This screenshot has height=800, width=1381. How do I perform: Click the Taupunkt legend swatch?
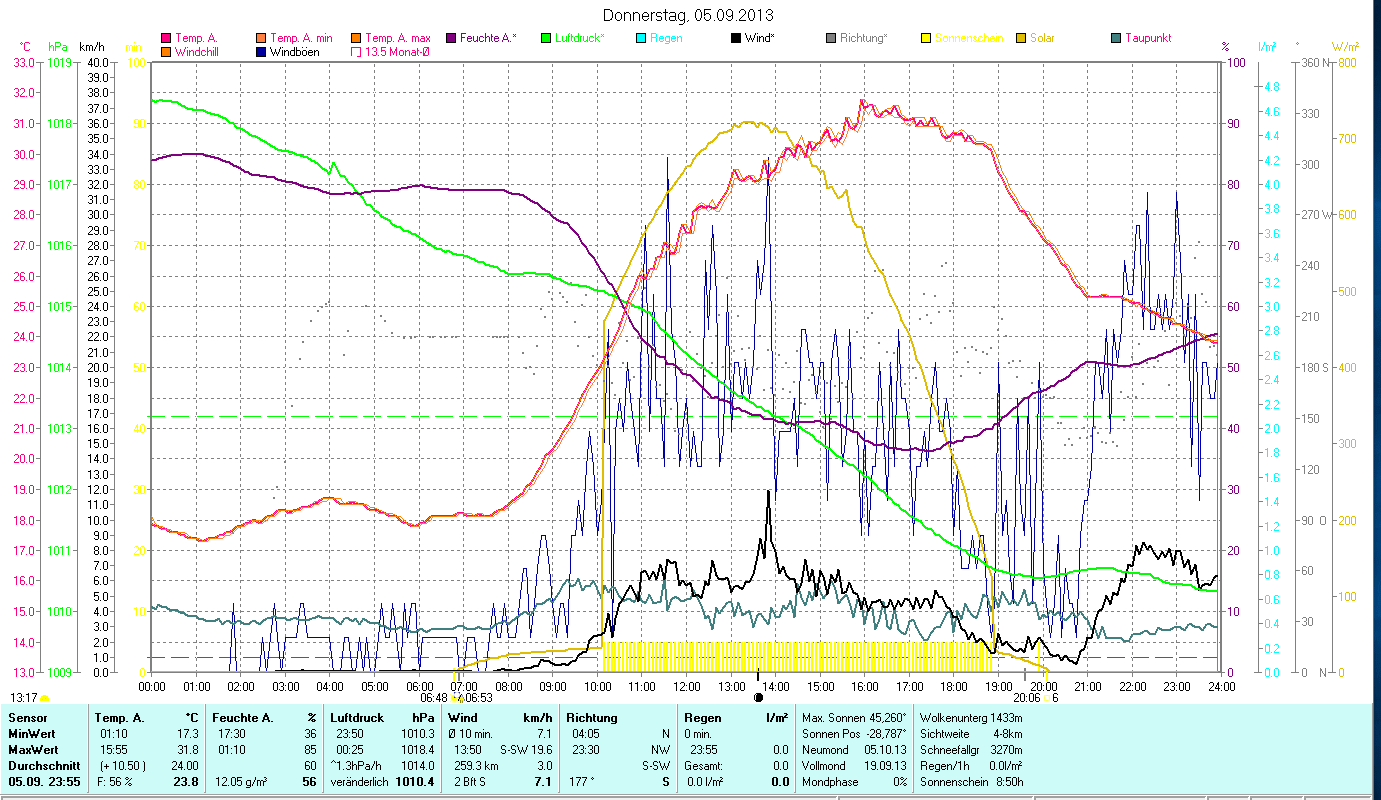point(1116,38)
